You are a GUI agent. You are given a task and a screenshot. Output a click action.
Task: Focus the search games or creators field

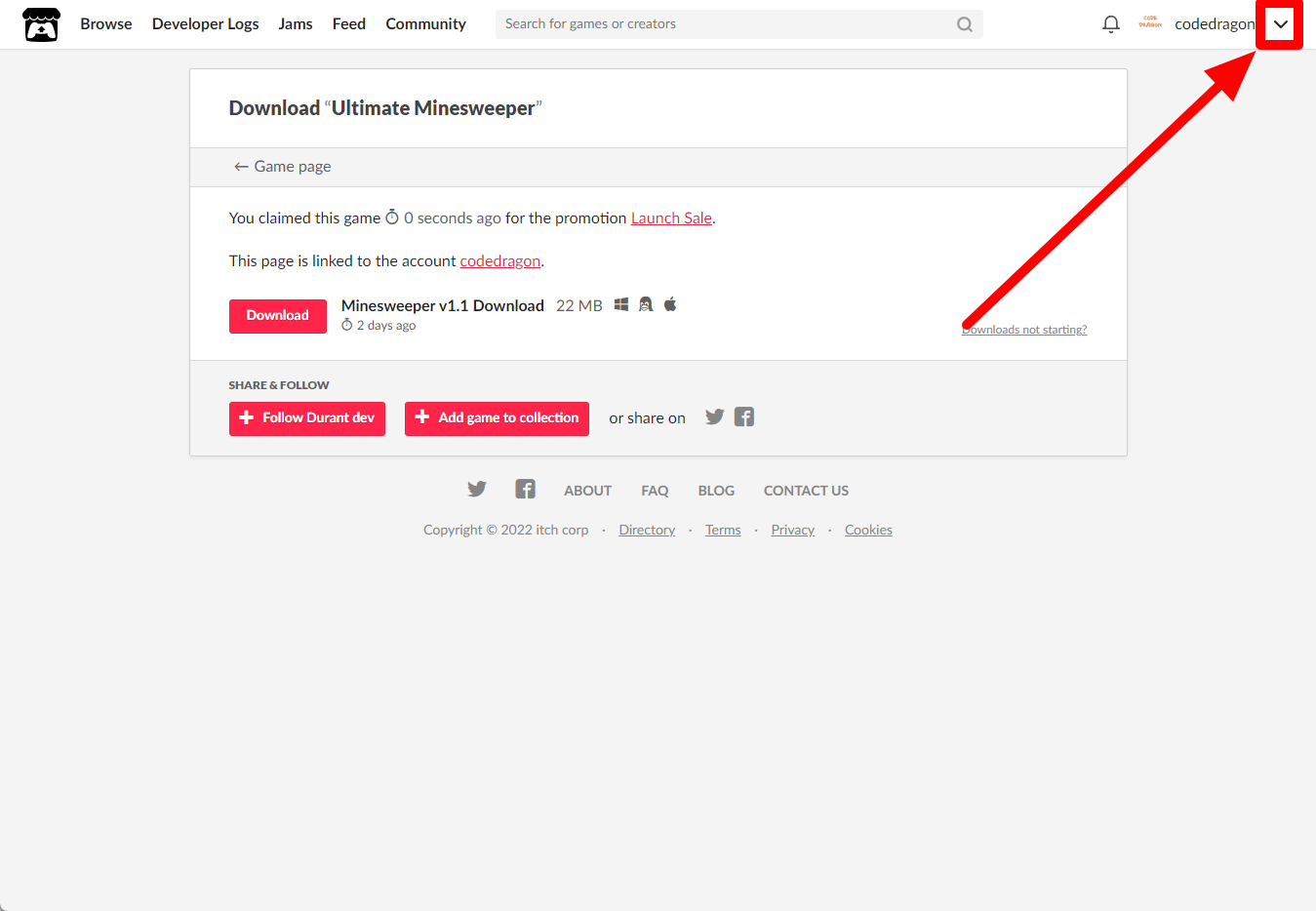pyautogui.click(x=738, y=24)
